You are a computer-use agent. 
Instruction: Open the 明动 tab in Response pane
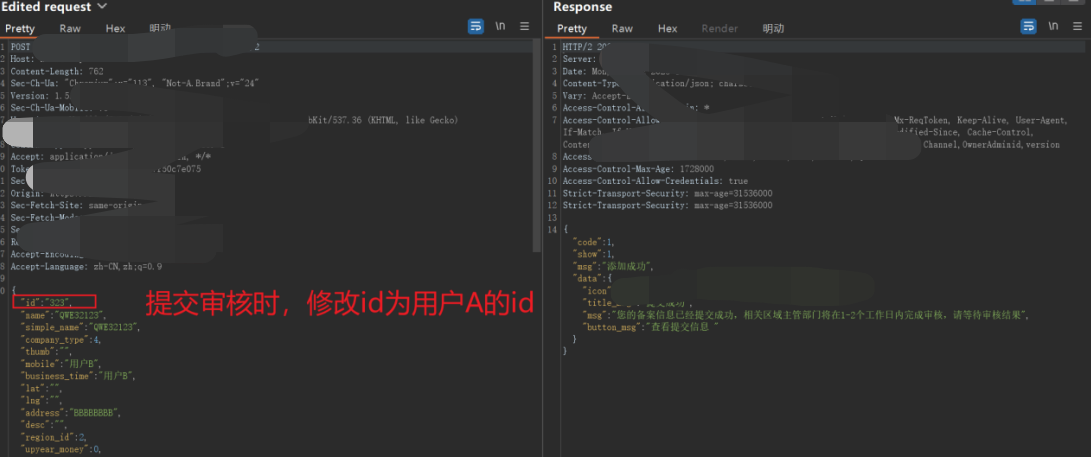coord(773,29)
